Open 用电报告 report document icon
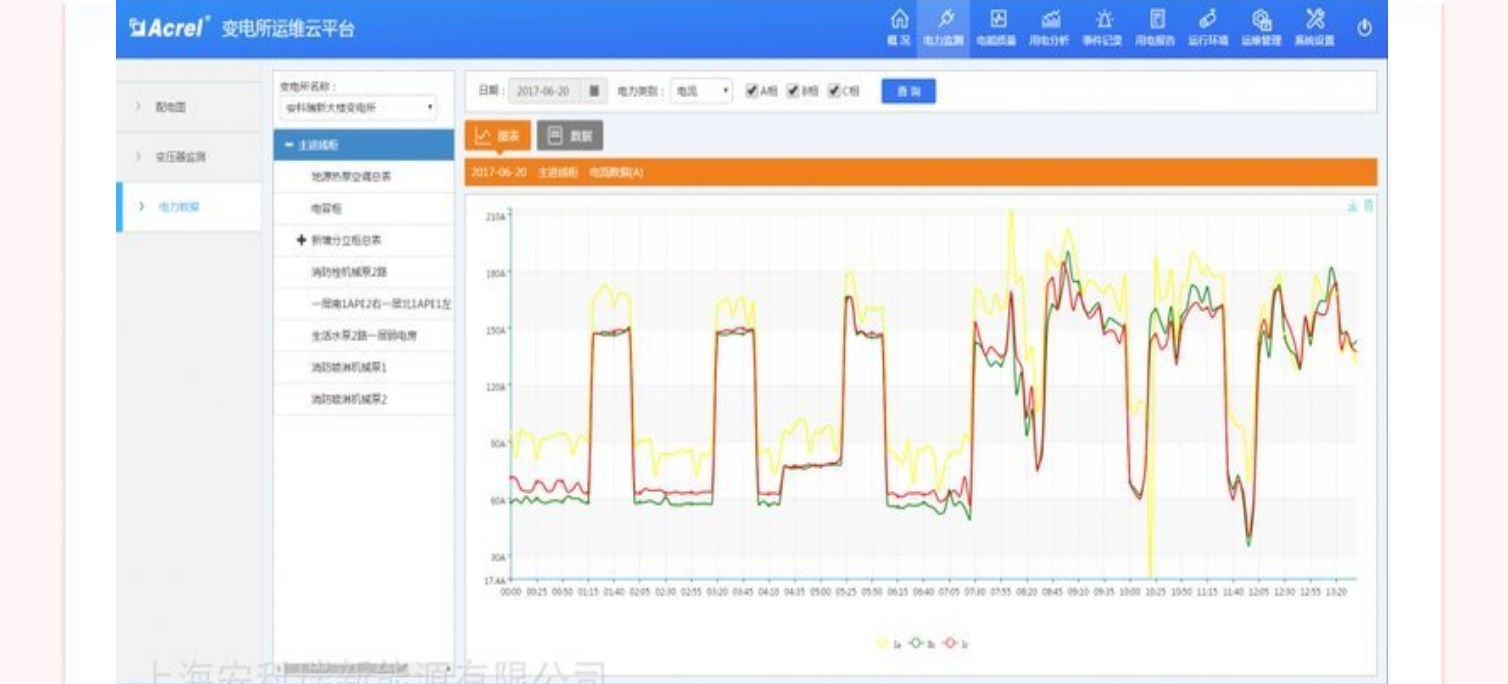 (x=1157, y=21)
